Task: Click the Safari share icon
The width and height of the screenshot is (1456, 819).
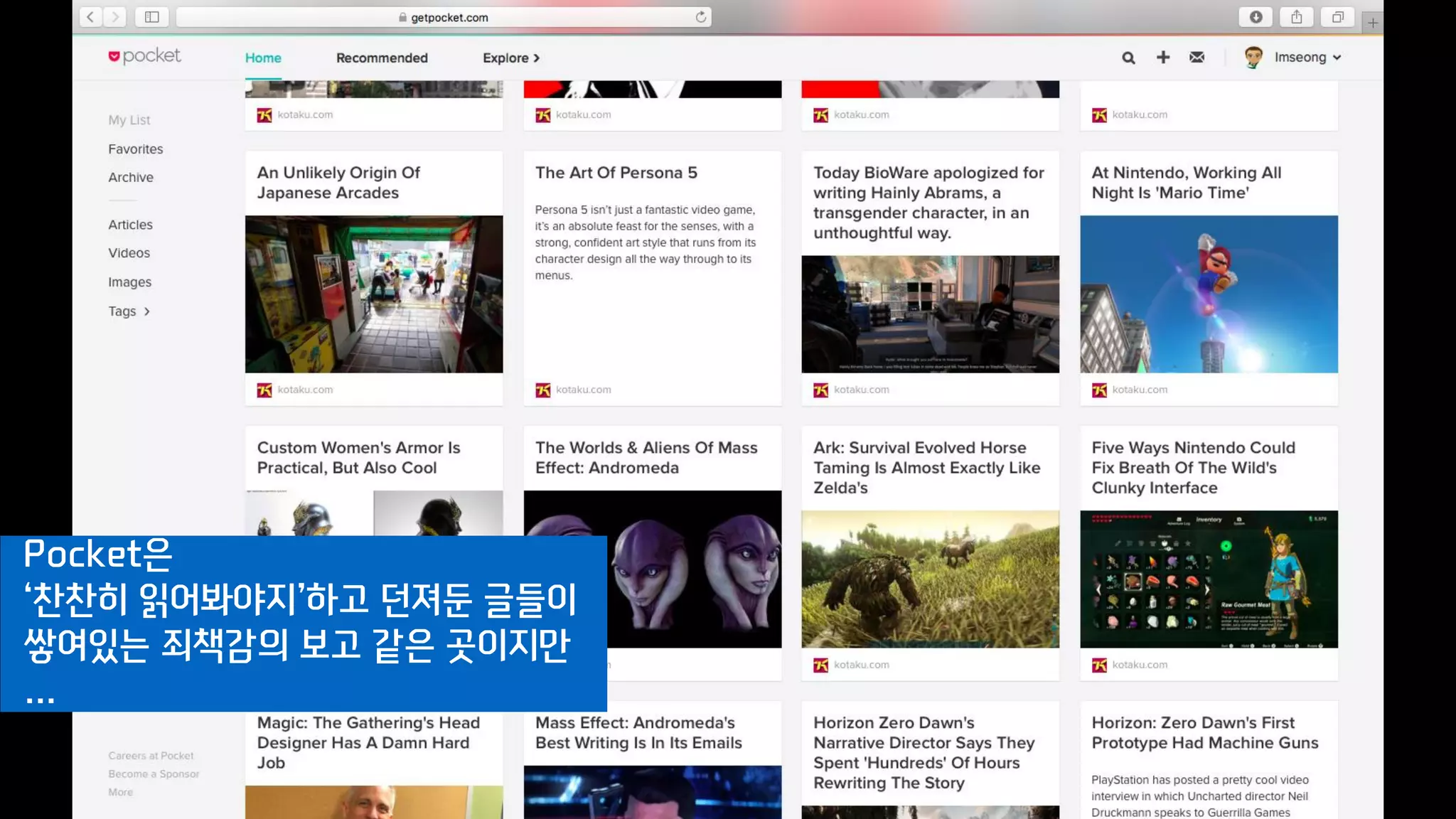Action: (x=1297, y=17)
